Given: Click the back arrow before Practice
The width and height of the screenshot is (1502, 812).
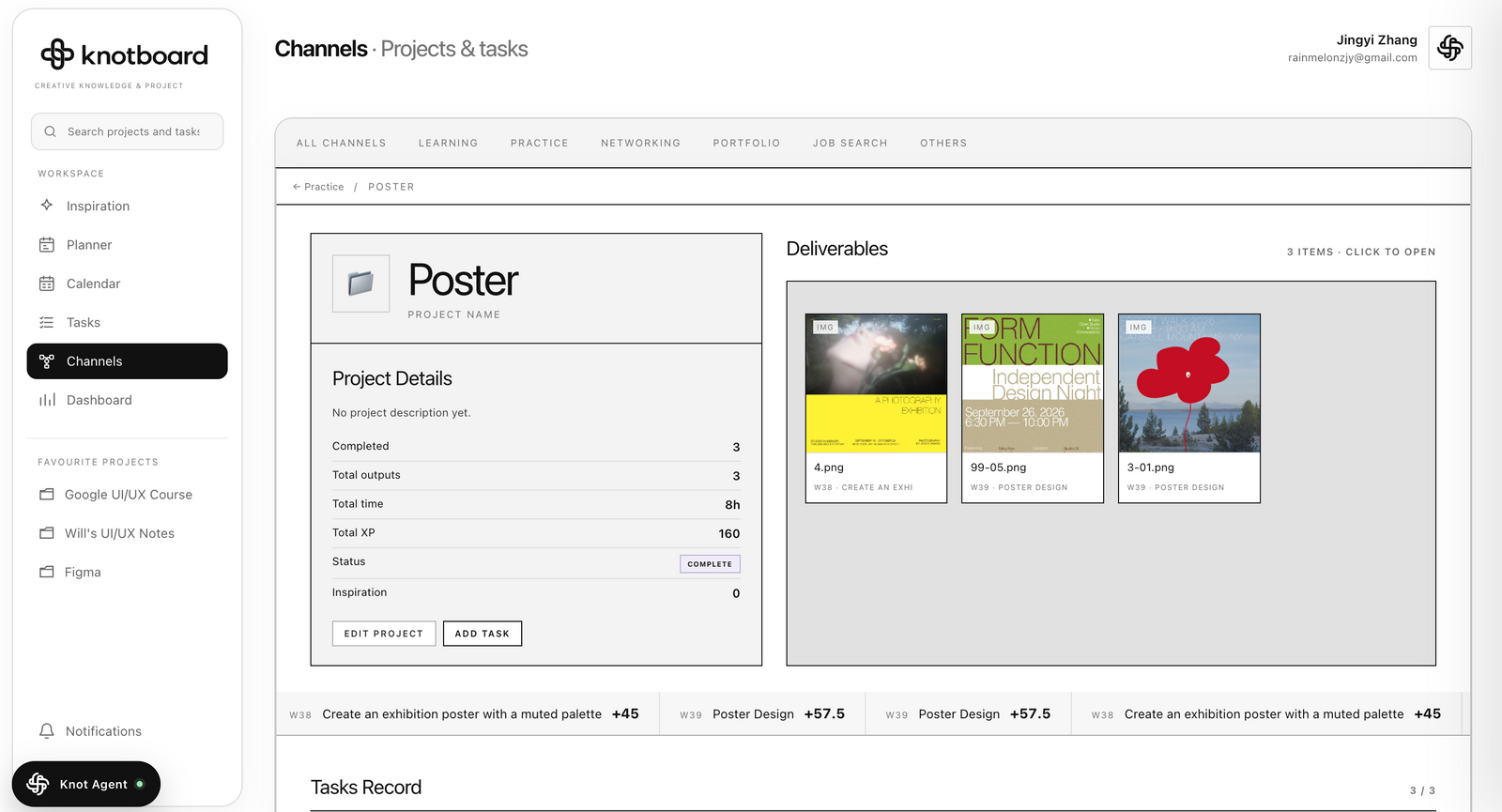Looking at the screenshot, I should (297, 187).
